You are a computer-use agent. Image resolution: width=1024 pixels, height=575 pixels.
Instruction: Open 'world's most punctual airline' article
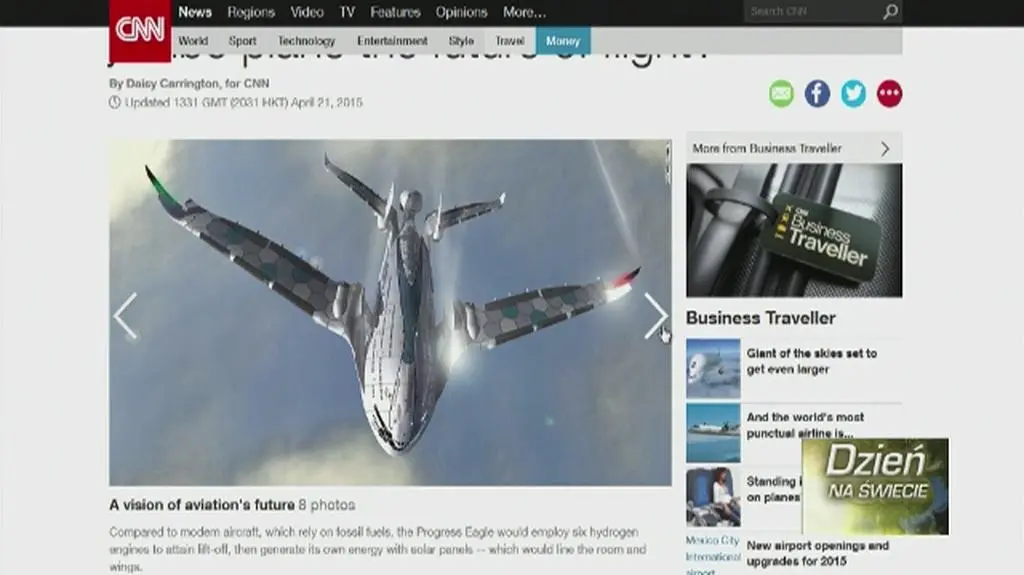pos(805,425)
